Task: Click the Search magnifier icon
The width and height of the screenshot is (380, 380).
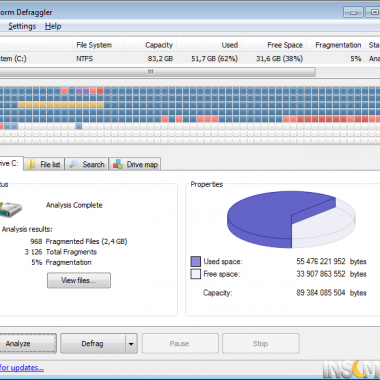Action: [73, 164]
